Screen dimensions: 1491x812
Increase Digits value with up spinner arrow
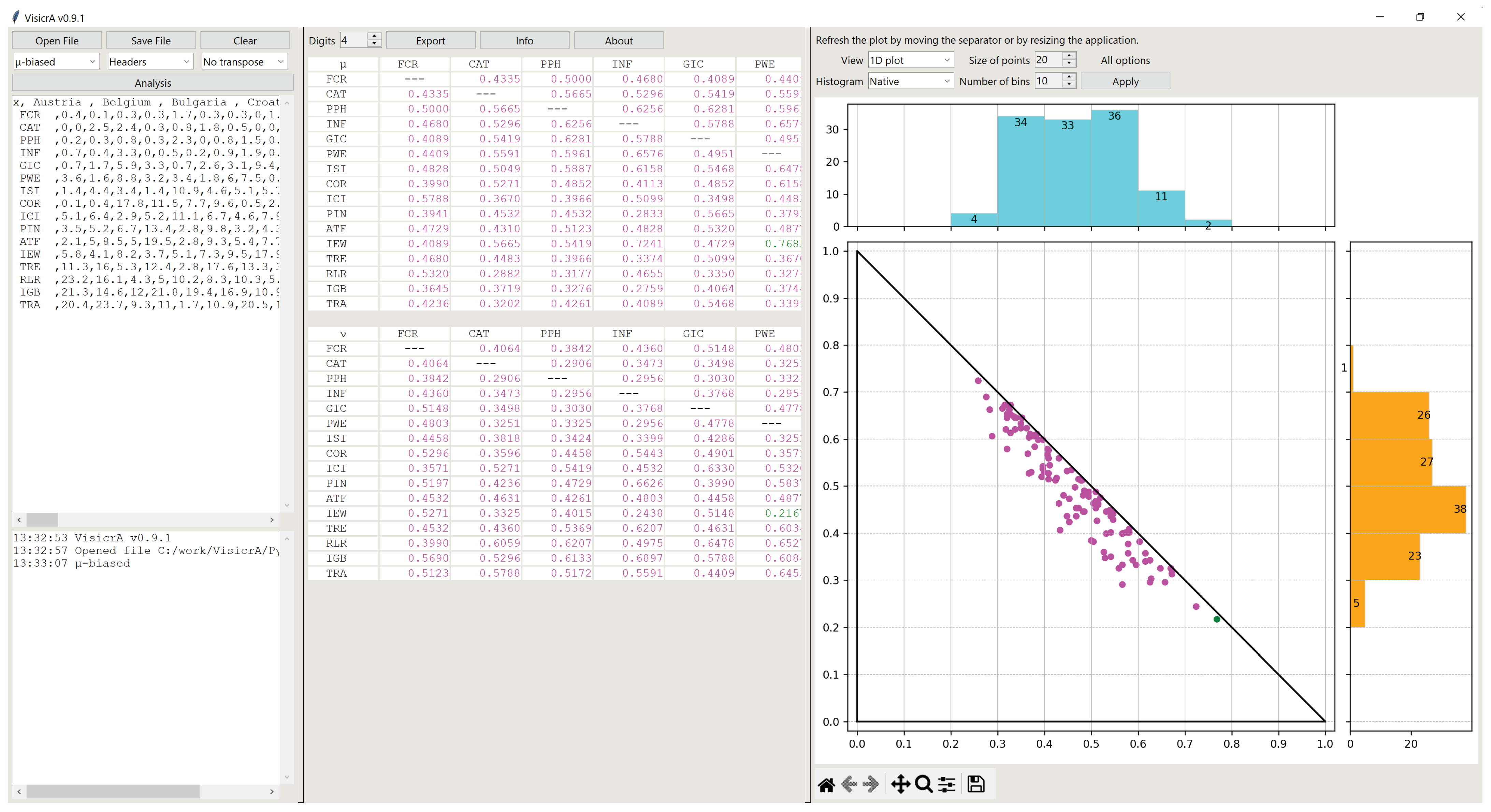coord(375,36)
